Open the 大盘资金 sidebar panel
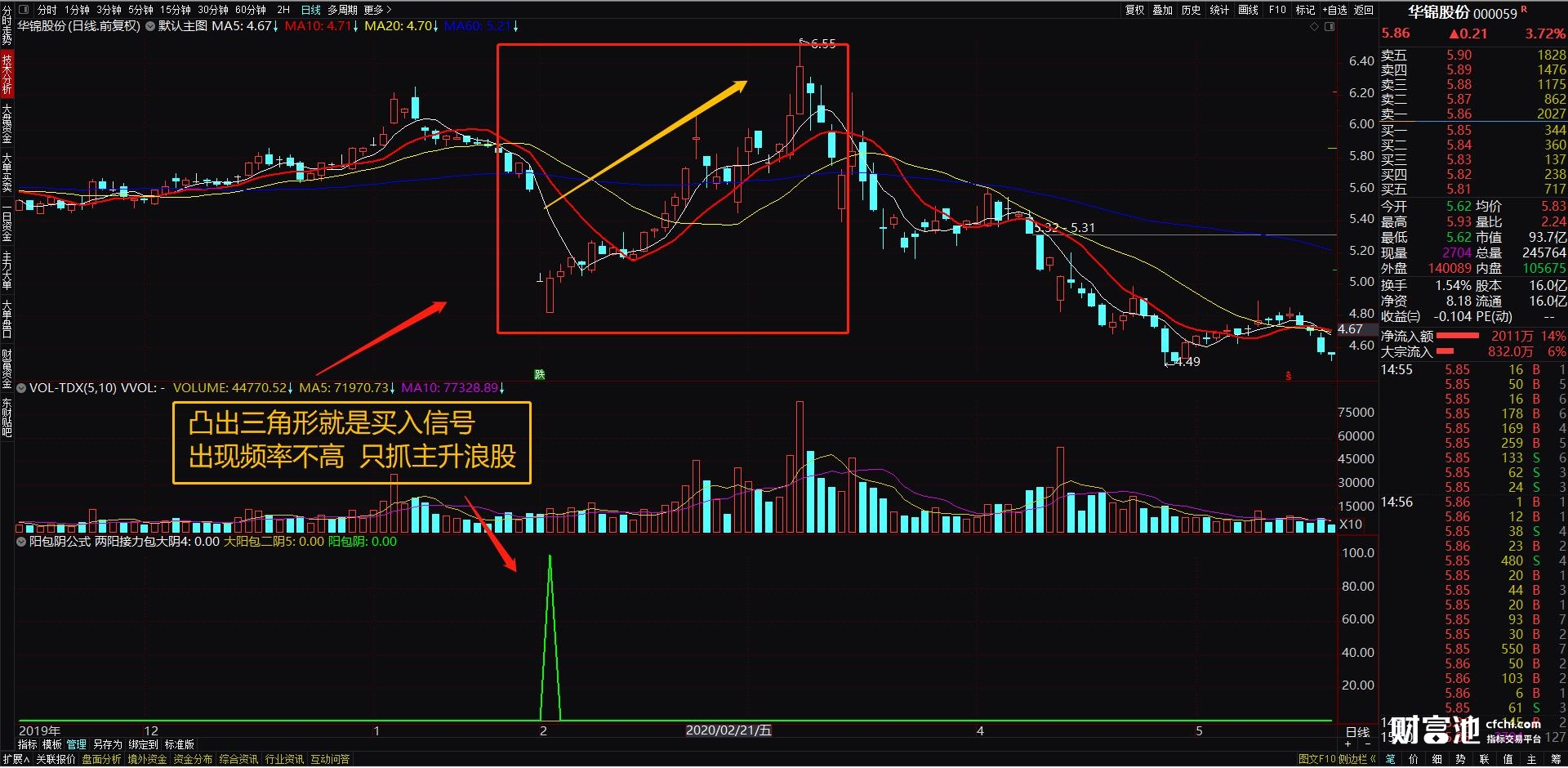 click(x=7, y=123)
